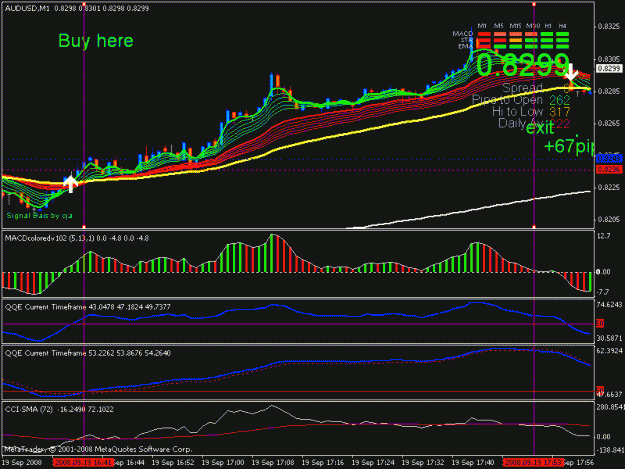
Task: Click the 0.8265 price axis label
Action: click(609, 124)
